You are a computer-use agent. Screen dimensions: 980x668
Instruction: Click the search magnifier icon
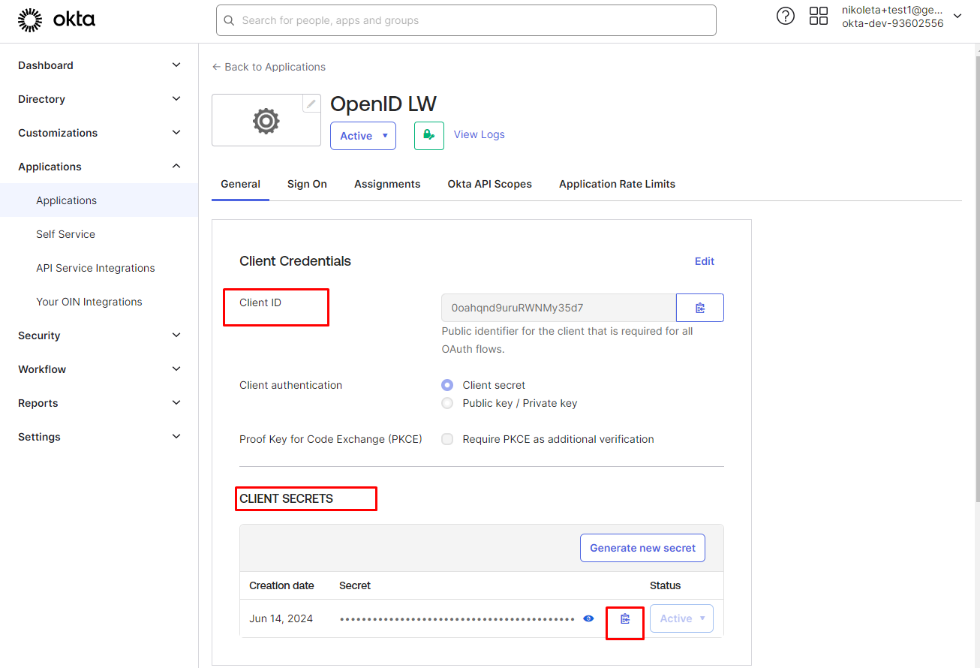click(229, 21)
